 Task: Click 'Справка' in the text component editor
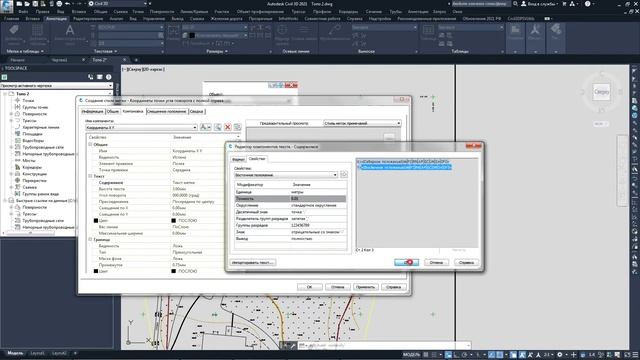466,262
